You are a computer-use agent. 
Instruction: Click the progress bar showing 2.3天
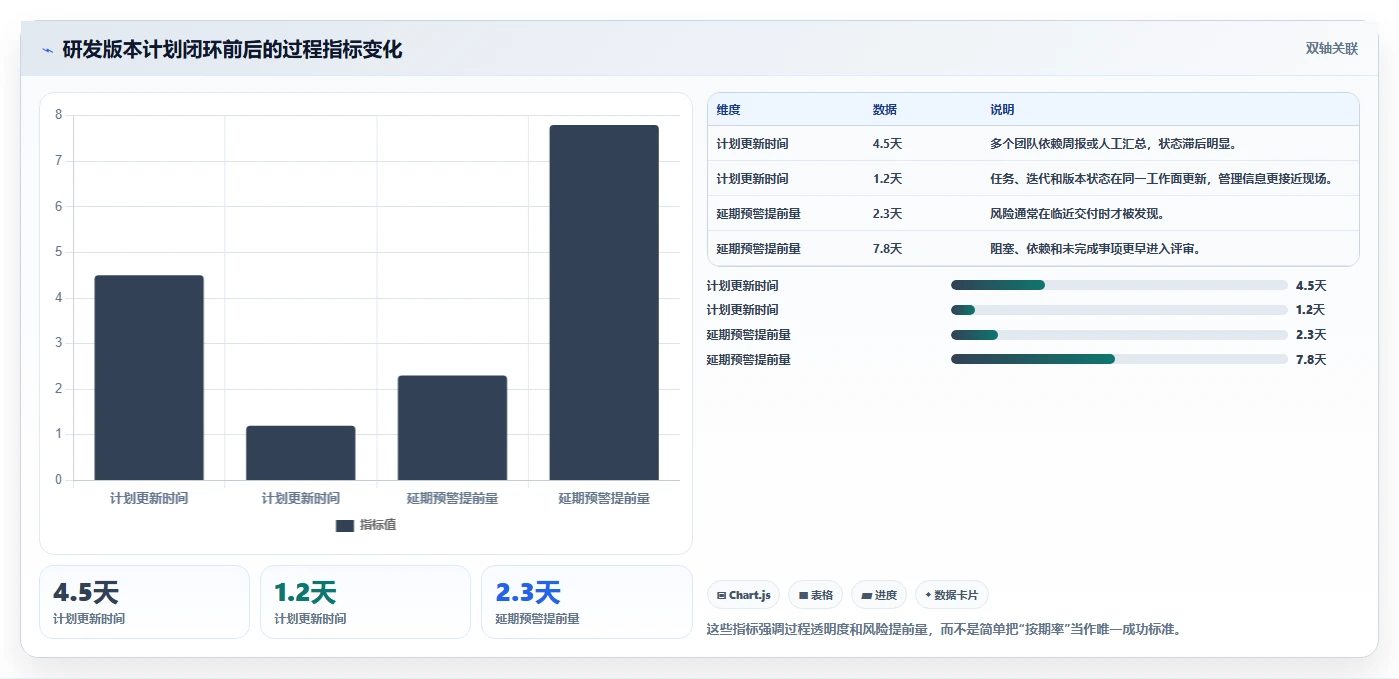(x=1119, y=335)
